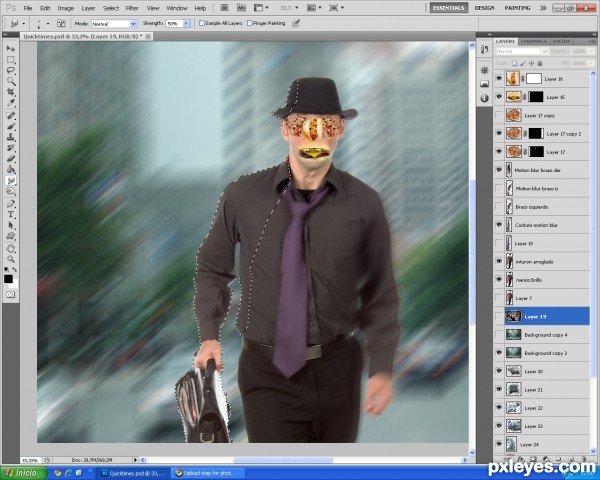
Task: Open the tool preset picker arrow
Action: pyautogui.click(x=23, y=24)
